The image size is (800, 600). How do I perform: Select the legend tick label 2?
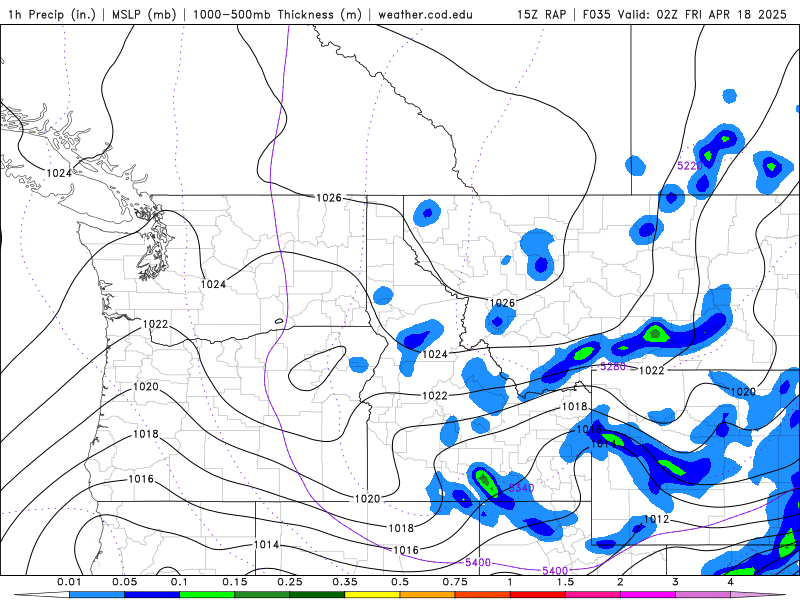[620, 582]
